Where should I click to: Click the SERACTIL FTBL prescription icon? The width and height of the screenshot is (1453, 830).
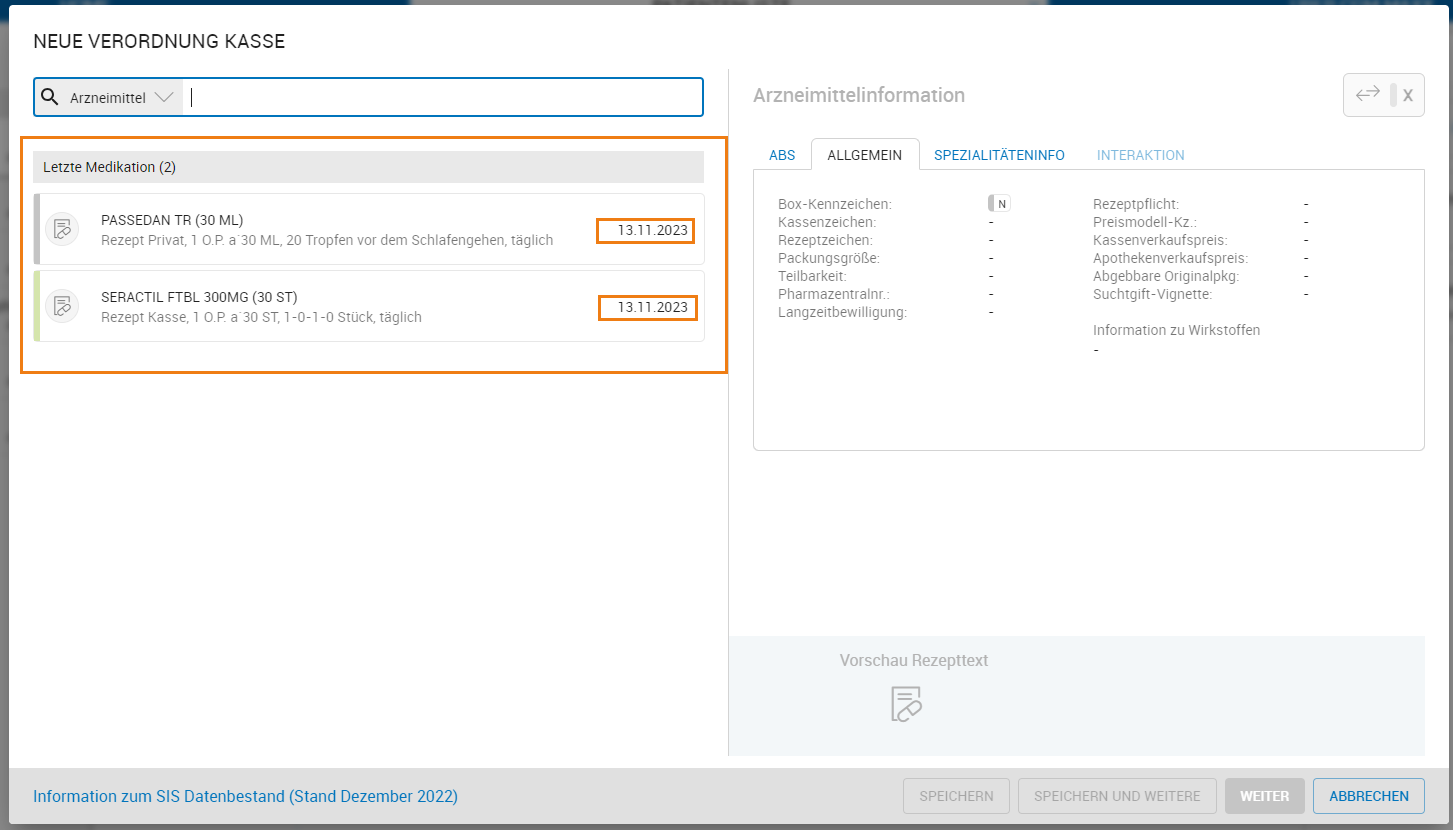(x=62, y=306)
